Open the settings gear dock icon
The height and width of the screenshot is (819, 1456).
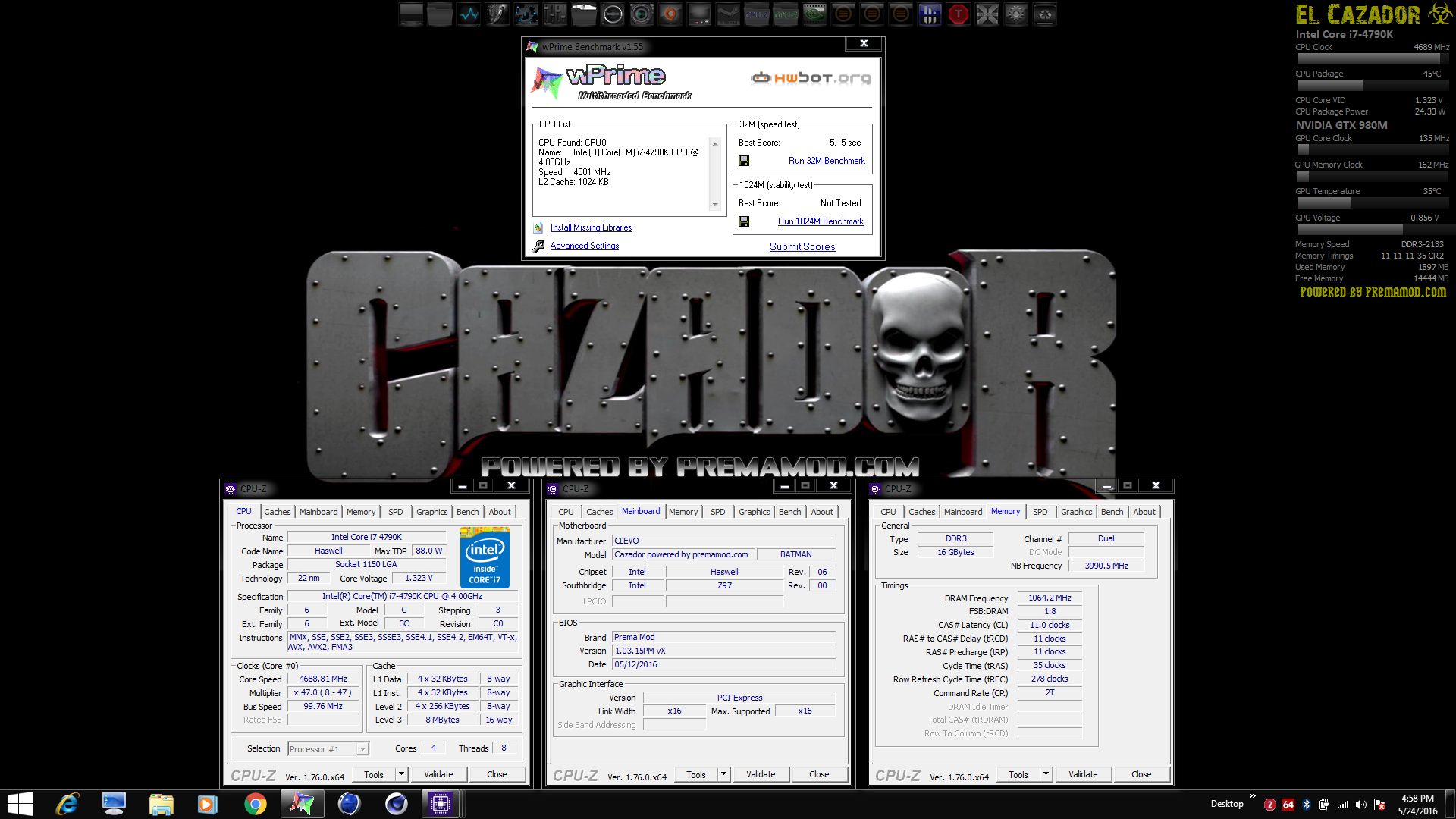[1016, 14]
